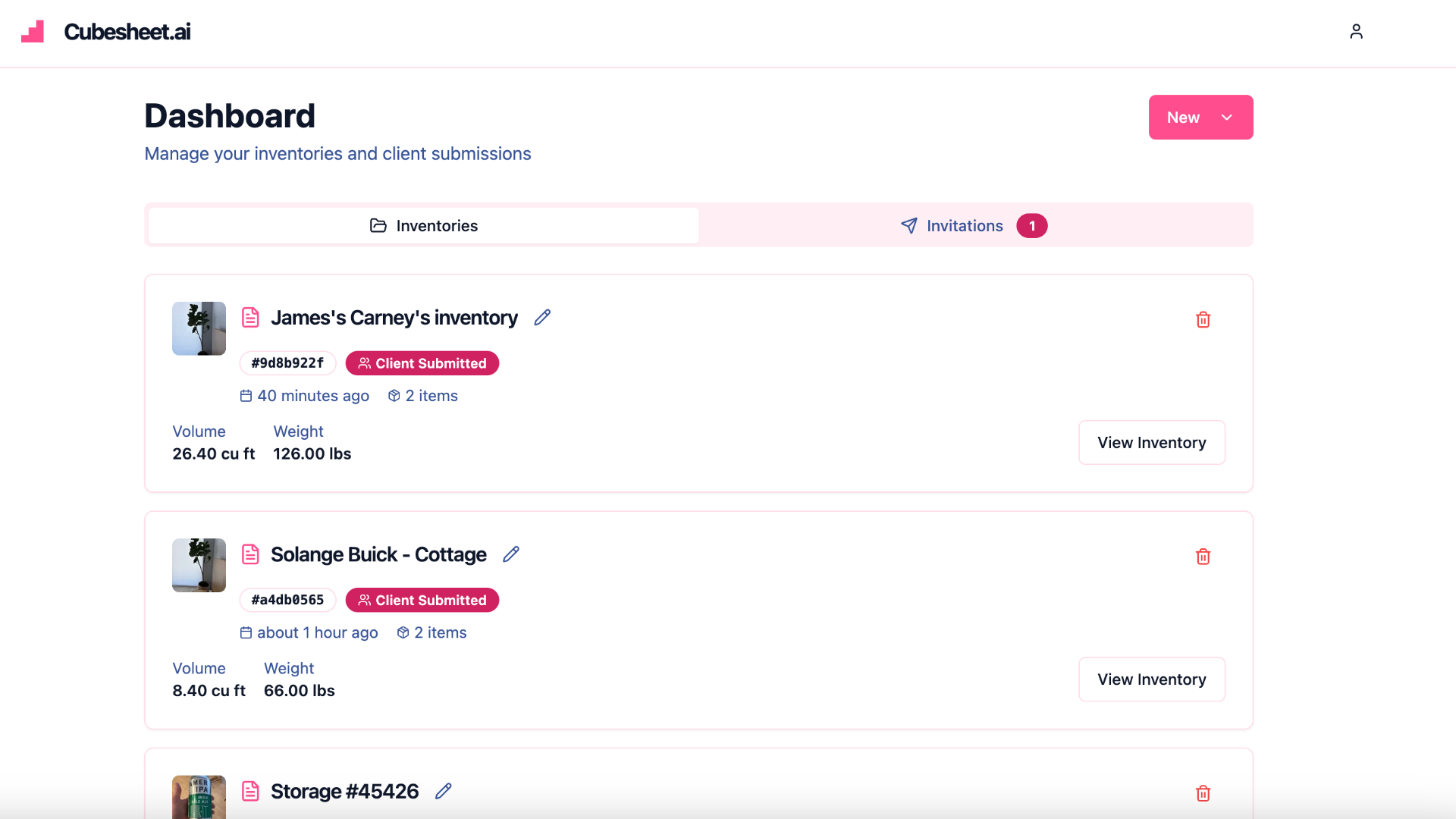Viewport: 1456px width, 819px height.
Task: Open the user profile icon top right
Action: [x=1357, y=31]
